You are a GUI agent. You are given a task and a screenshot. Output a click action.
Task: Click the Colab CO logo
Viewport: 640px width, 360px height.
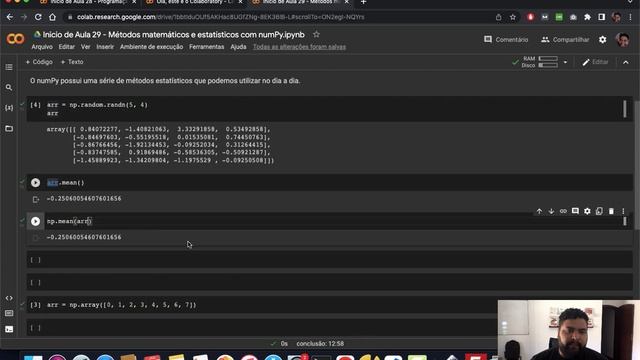coord(16,39)
